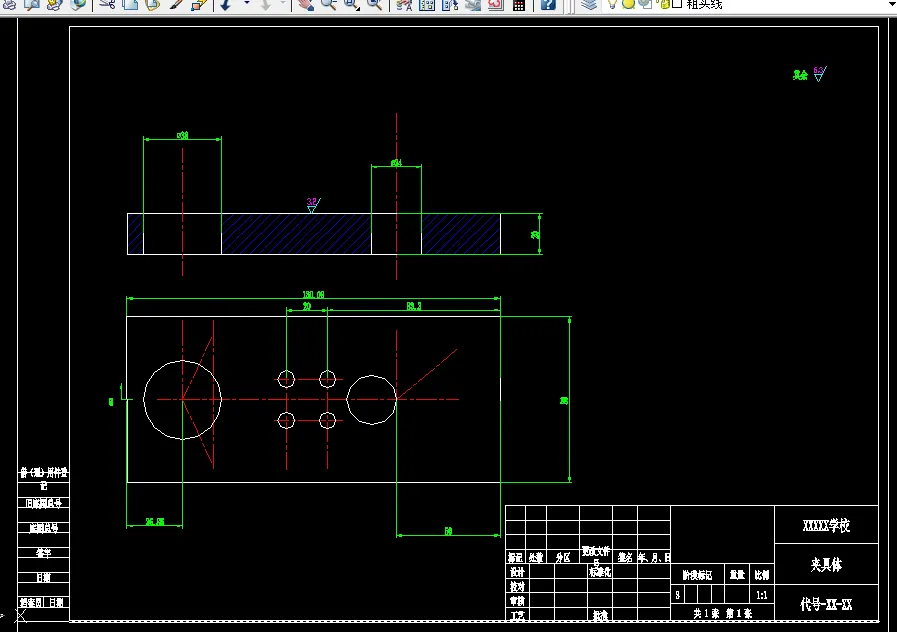Open the QuickCalc calculator icon
This screenshot has height=632, width=897.
519,5
